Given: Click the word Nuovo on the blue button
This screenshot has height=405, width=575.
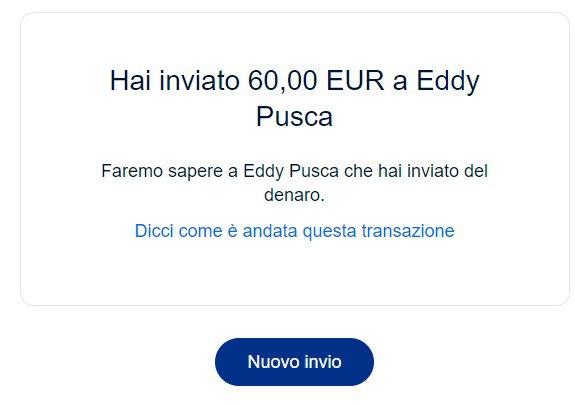Looking at the screenshot, I should point(274,362).
